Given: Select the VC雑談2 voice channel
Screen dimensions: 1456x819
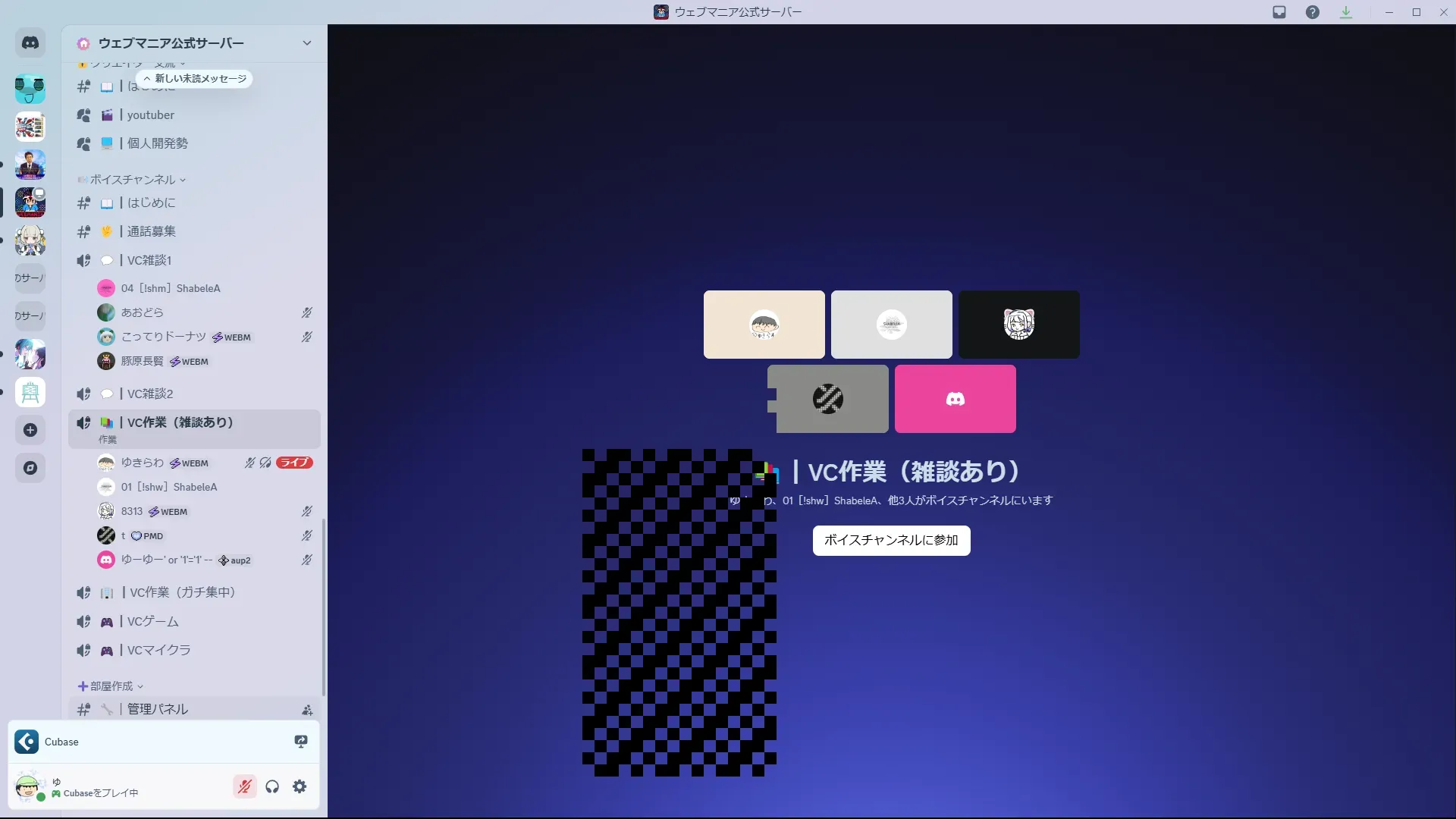Looking at the screenshot, I should (150, 394).
